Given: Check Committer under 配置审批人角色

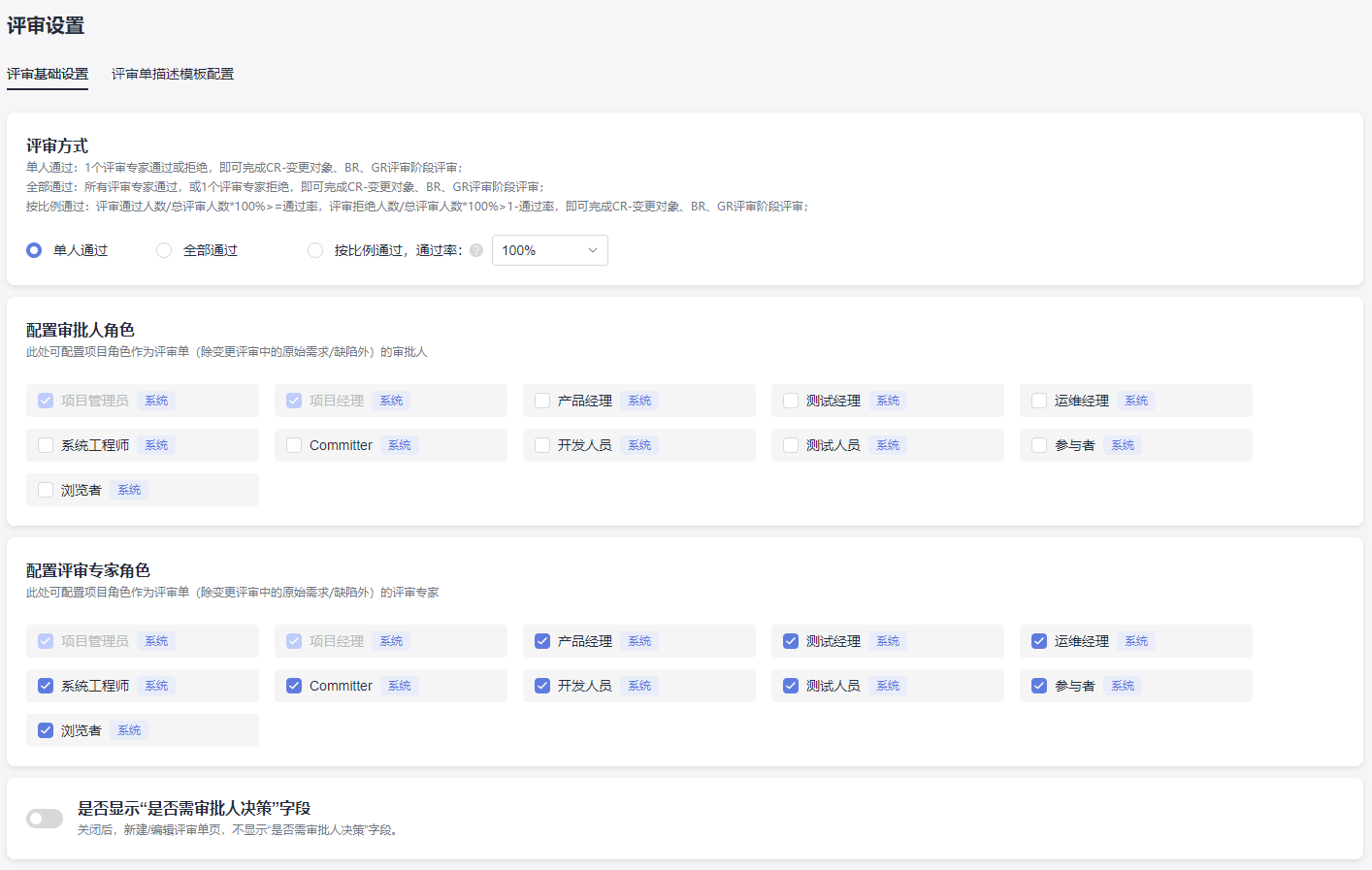Looking at the screenshot, I should (294, 445).
